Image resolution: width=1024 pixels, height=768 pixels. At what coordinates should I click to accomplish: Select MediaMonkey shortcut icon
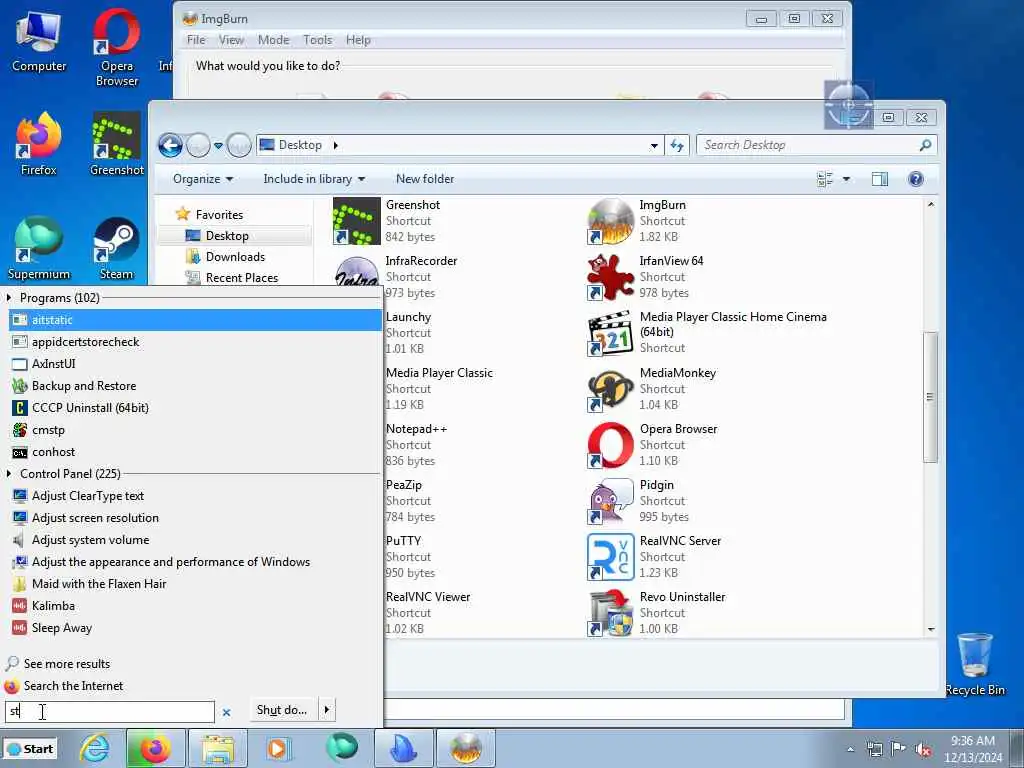[x=610, y=389]
